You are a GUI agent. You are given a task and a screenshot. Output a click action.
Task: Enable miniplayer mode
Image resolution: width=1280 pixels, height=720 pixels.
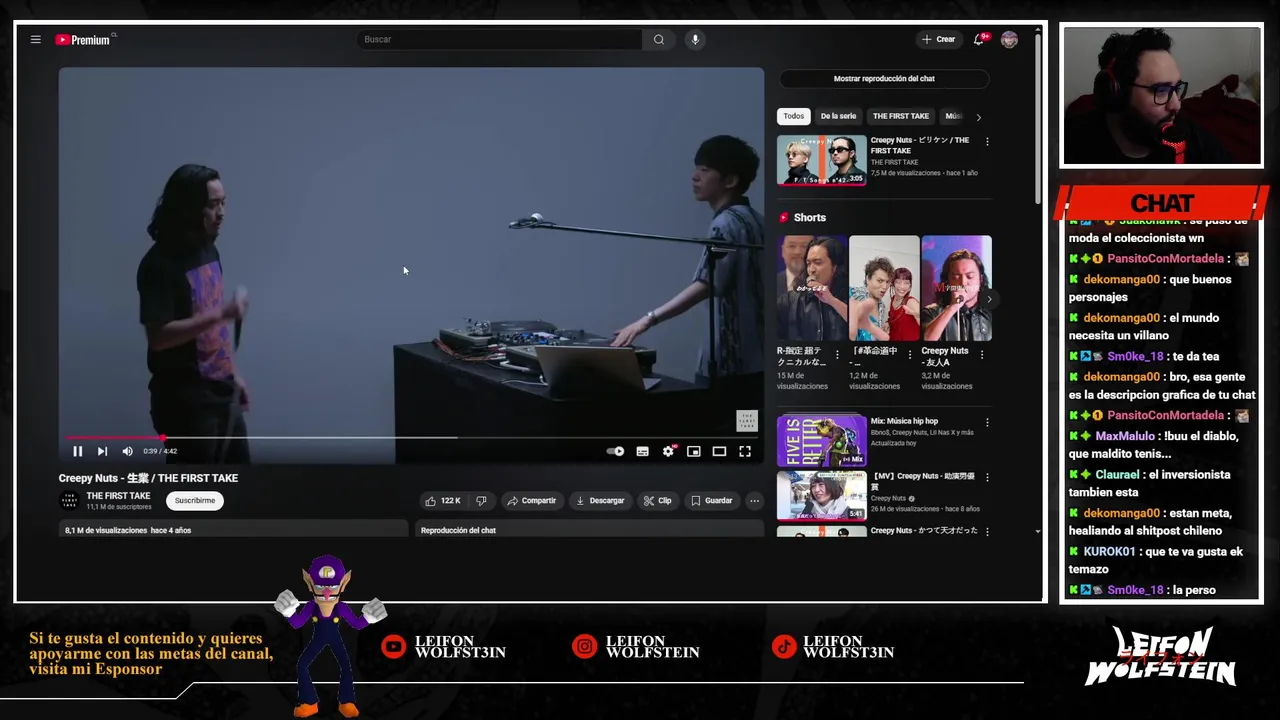pos(694,452)
